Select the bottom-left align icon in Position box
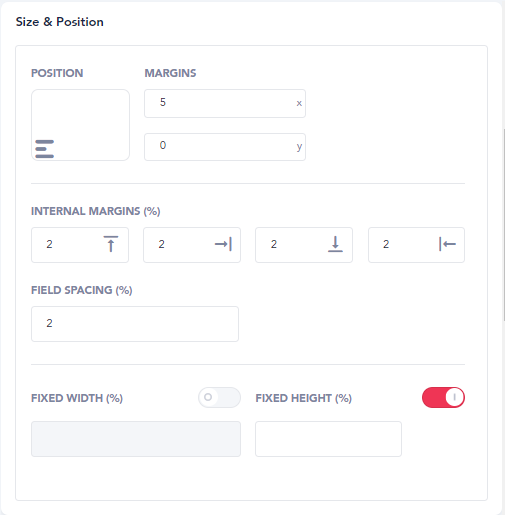The width and height of the screenshot is (505, 515). point(44,149)
